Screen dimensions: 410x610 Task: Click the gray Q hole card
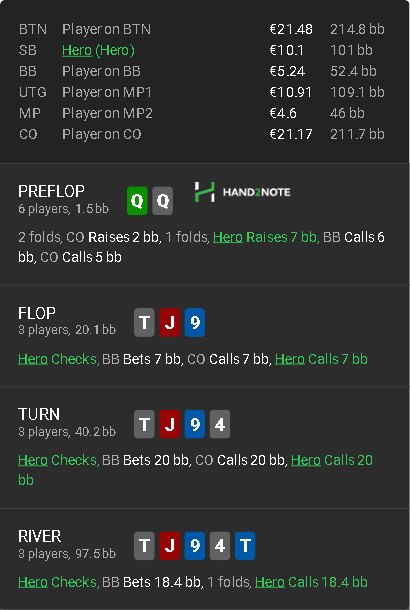pos(163,201)
